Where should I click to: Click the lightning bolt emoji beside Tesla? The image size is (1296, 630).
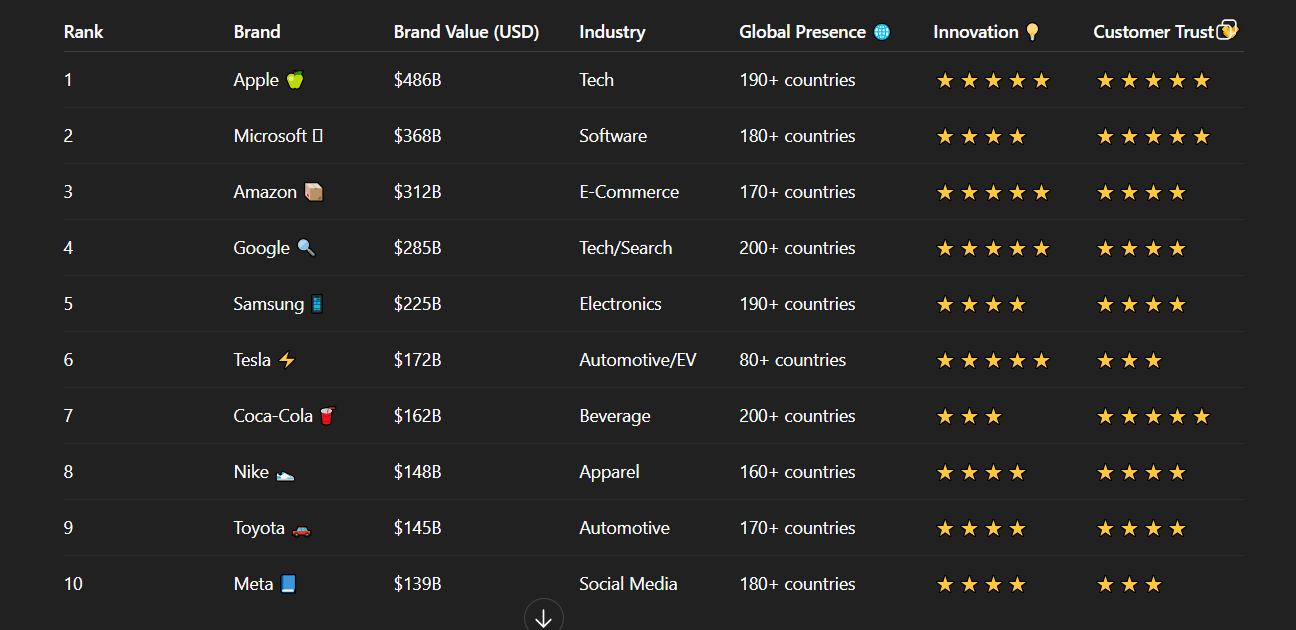(x=287, y=360)
